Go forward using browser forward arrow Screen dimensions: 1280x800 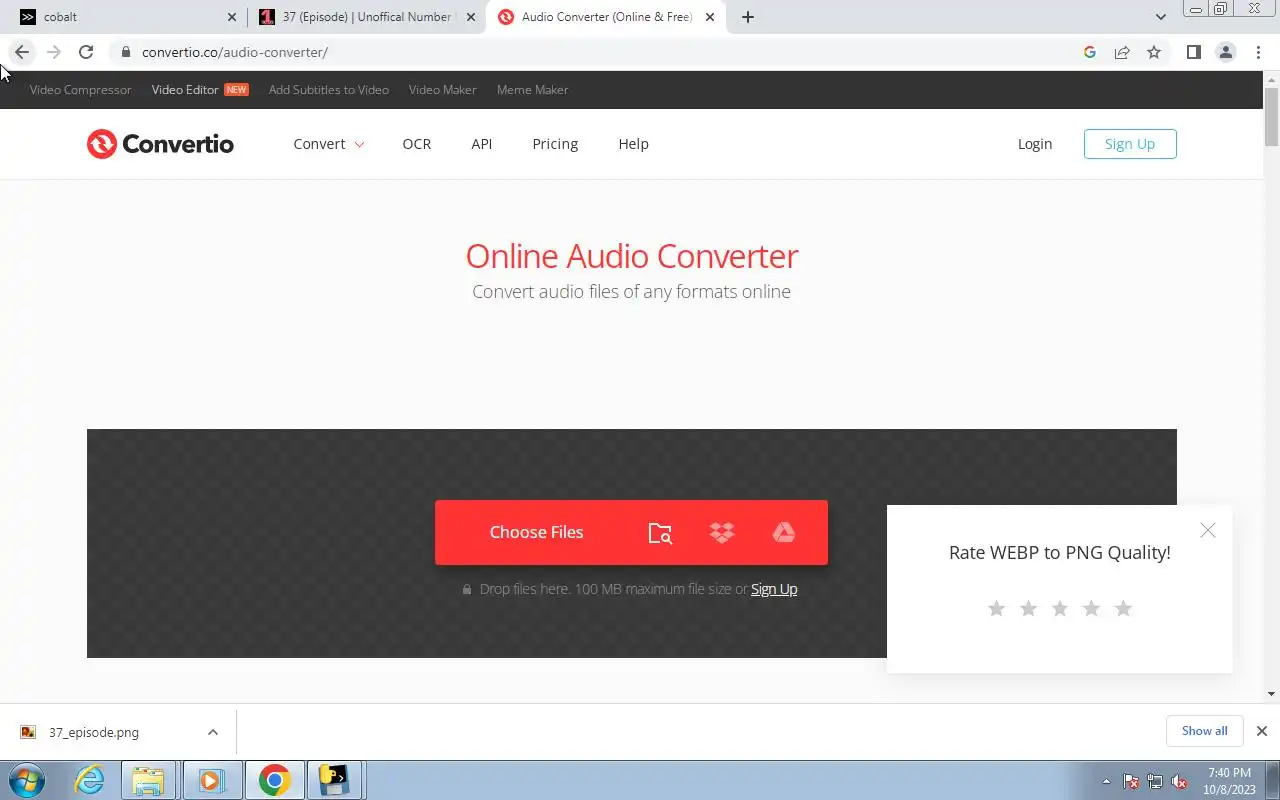(x=54, y=52)
